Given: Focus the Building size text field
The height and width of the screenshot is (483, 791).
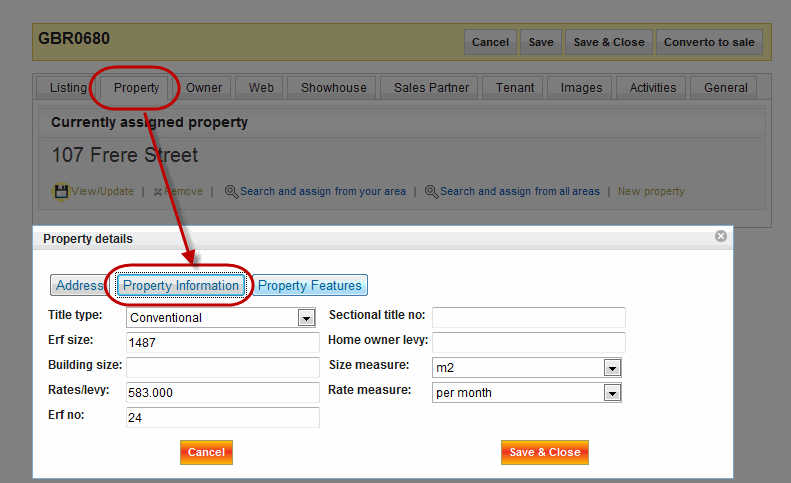Looking at the screenshot, I should coord(222,368).
